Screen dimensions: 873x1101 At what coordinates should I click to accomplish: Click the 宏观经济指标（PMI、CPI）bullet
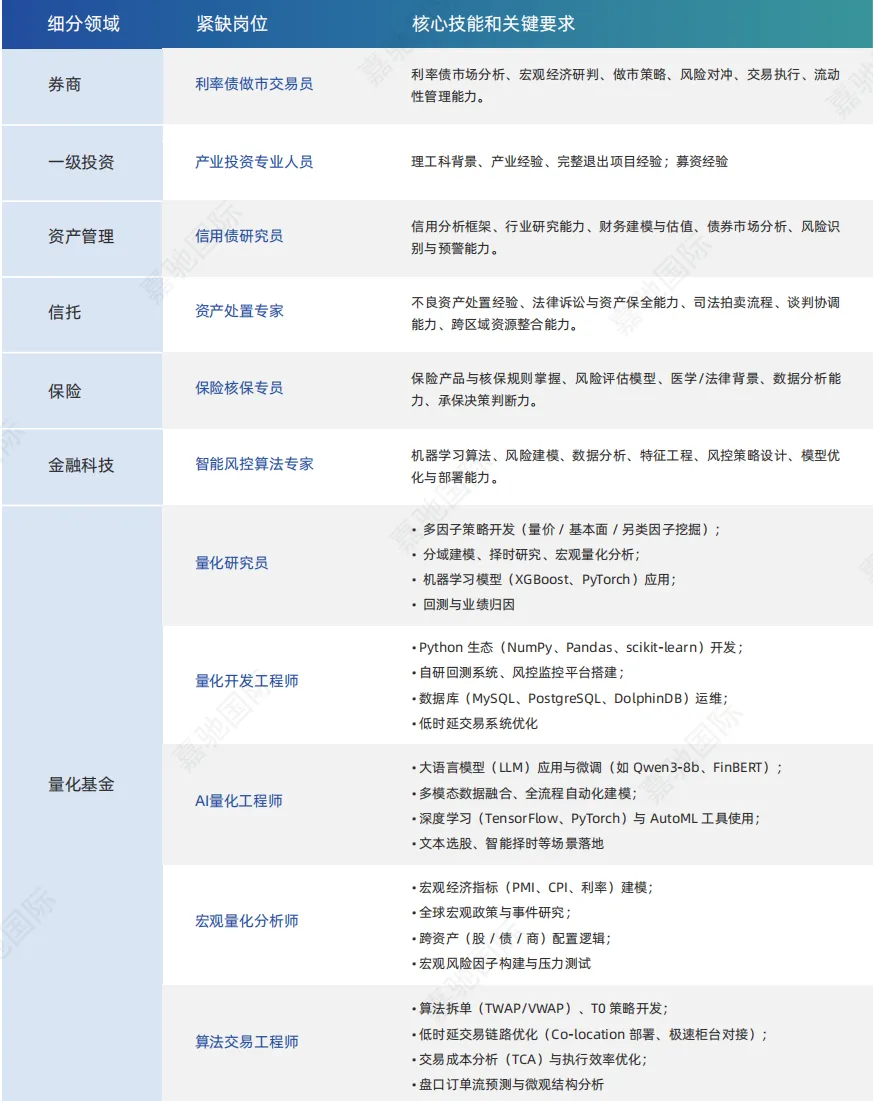coord(532,888)
